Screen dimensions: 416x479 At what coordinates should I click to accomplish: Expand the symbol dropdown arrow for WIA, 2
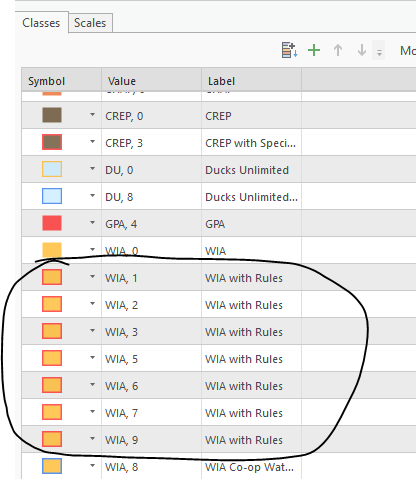click(92, 304)
